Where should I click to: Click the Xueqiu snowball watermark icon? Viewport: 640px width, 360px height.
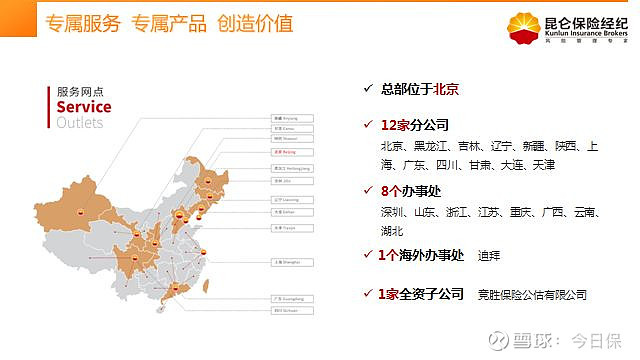point(498,340)
